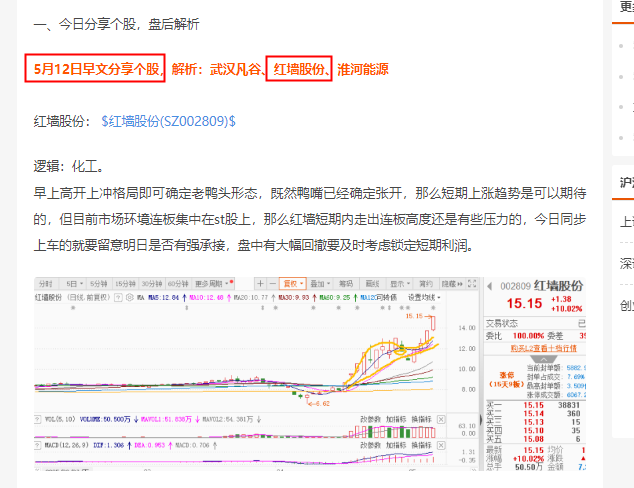Select the MA5:12.64 moving average label
Screen dimensions: 634x488
point(163,298)
